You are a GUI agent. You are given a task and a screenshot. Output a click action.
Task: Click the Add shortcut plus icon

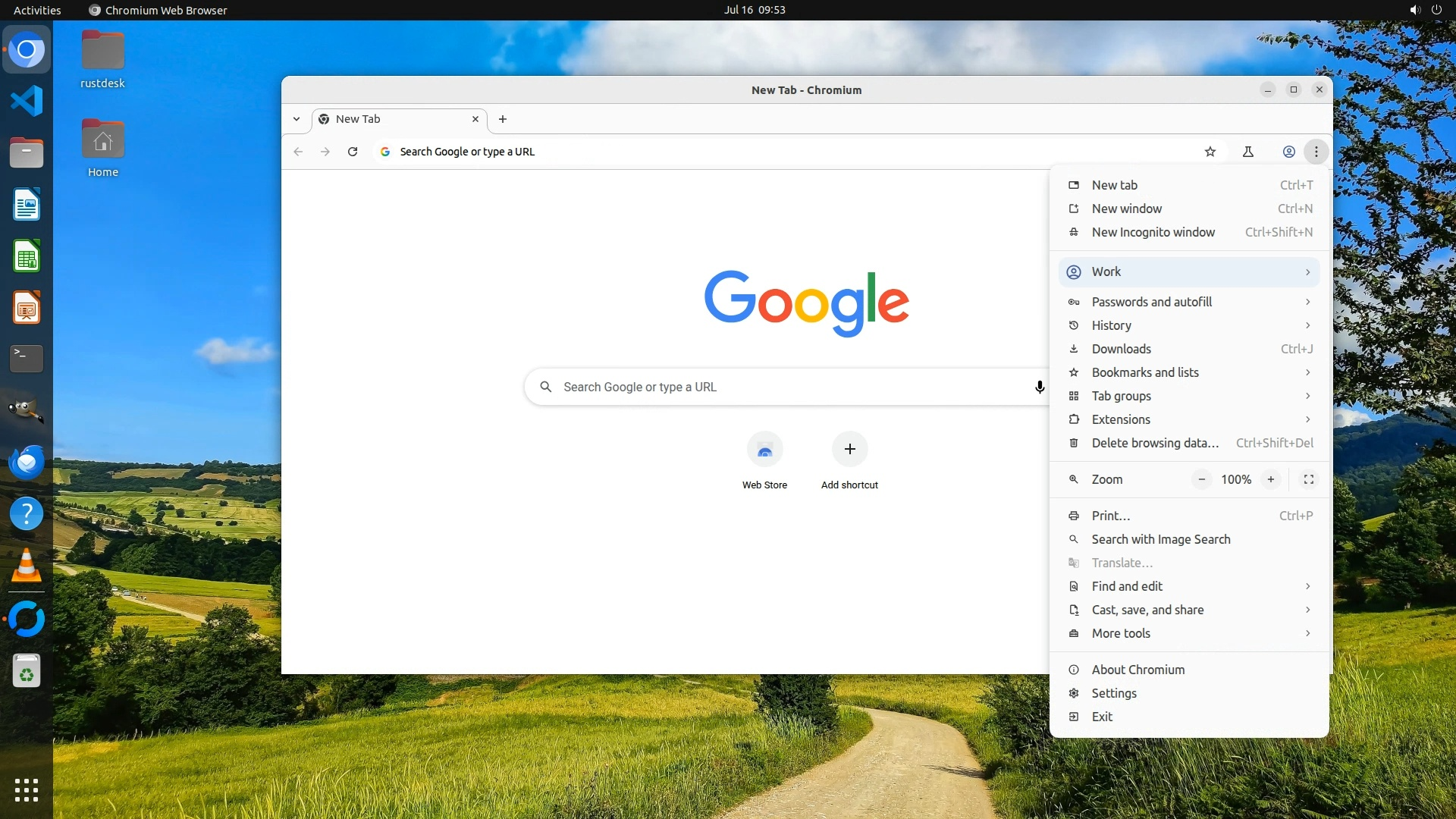pyautogui.click(x=849, y=450)
